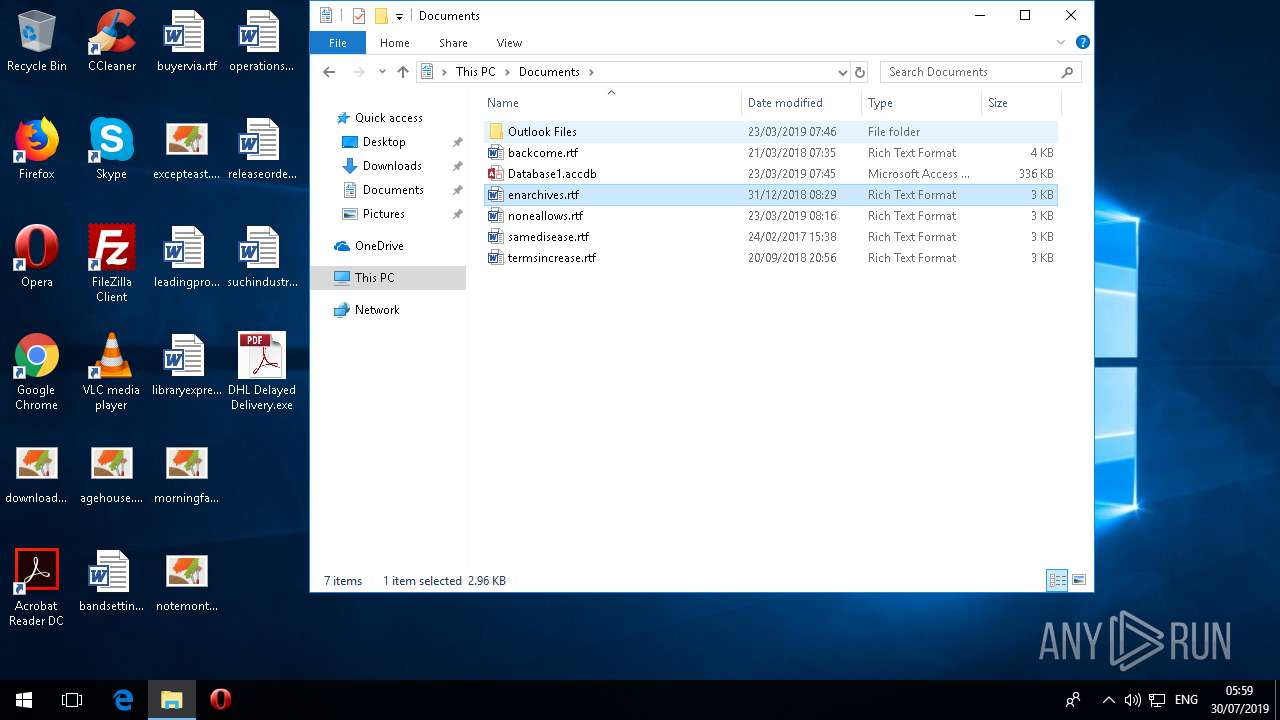Select the suchindustr document icon
The image size is (1280, 720).
coord(261,258)
